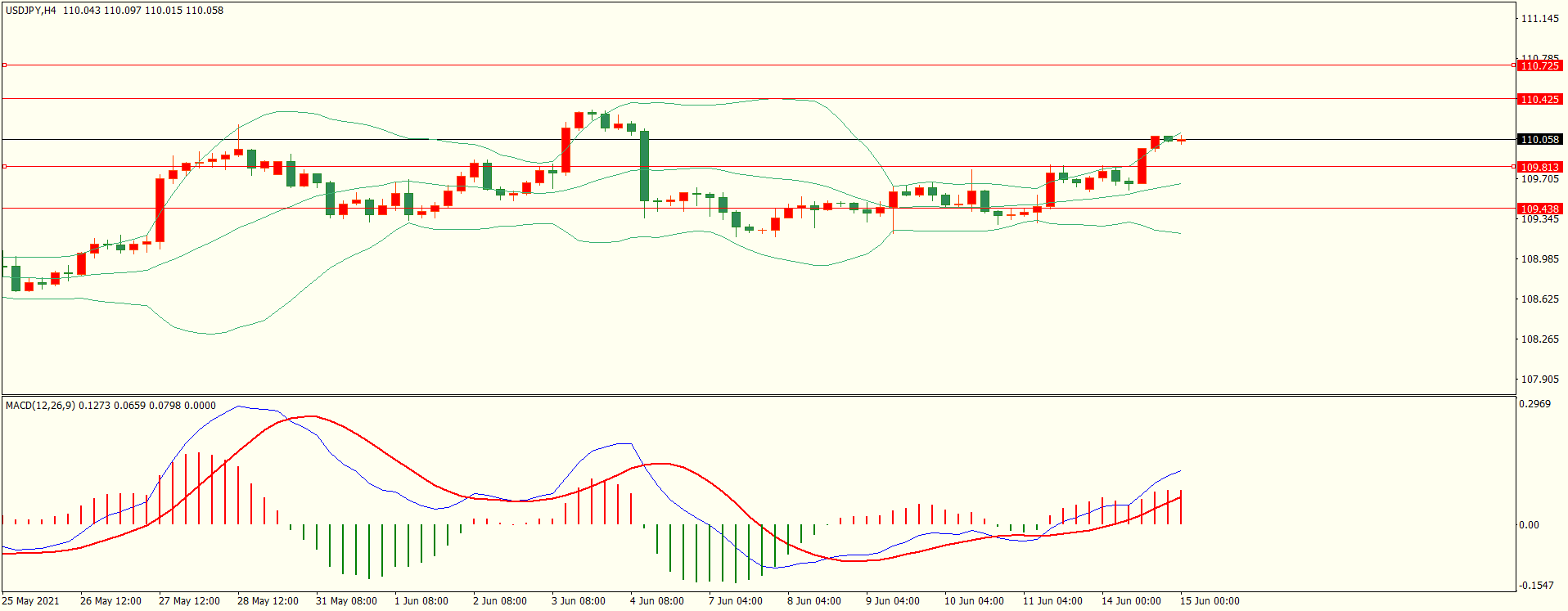1568x611 pixels.
Task: Select the horizontal line at 110.425
Action: click(759, 98)
